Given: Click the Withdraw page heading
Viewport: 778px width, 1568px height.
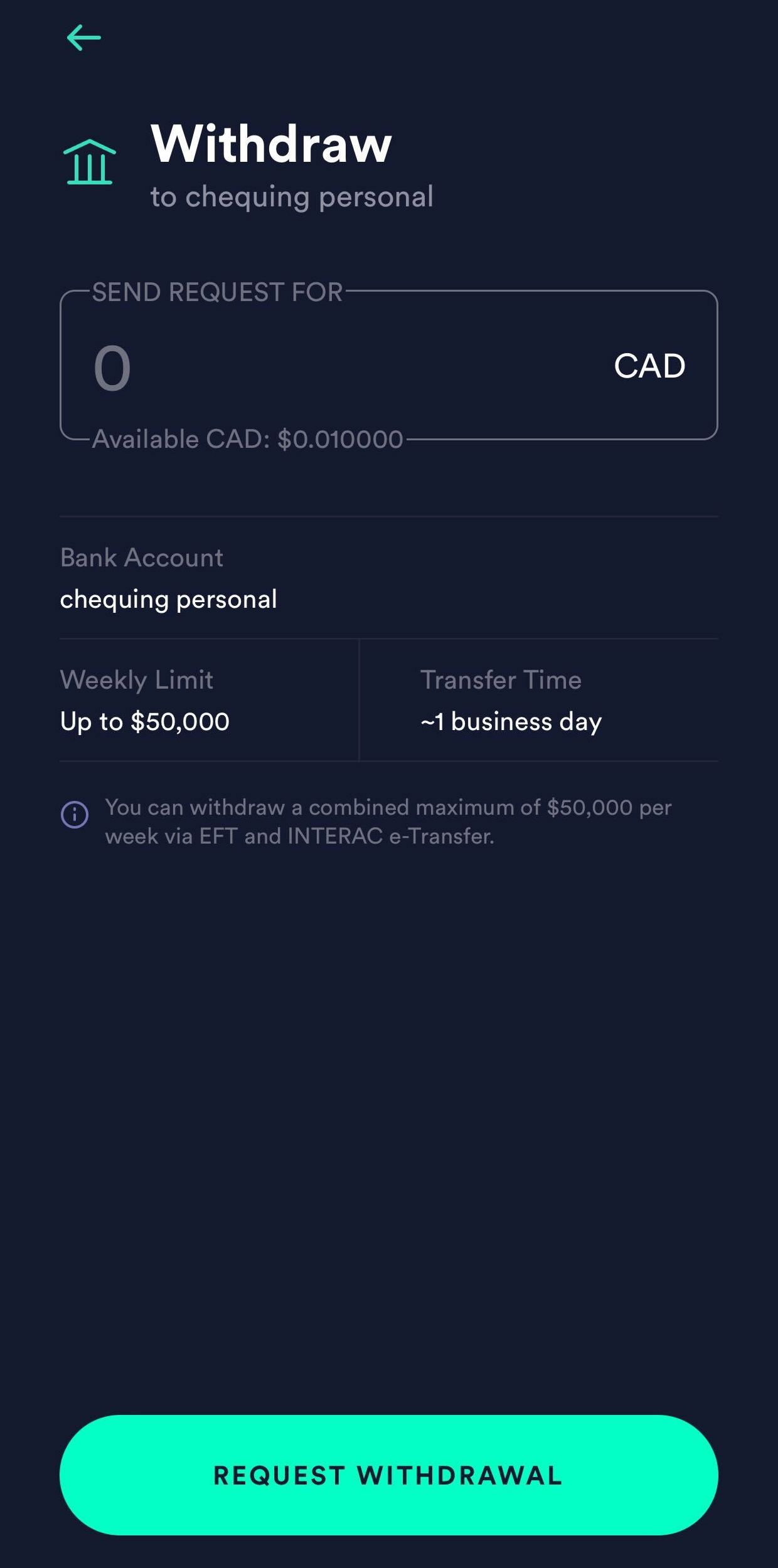Looking at the screenshot, I should click(271, 144).
